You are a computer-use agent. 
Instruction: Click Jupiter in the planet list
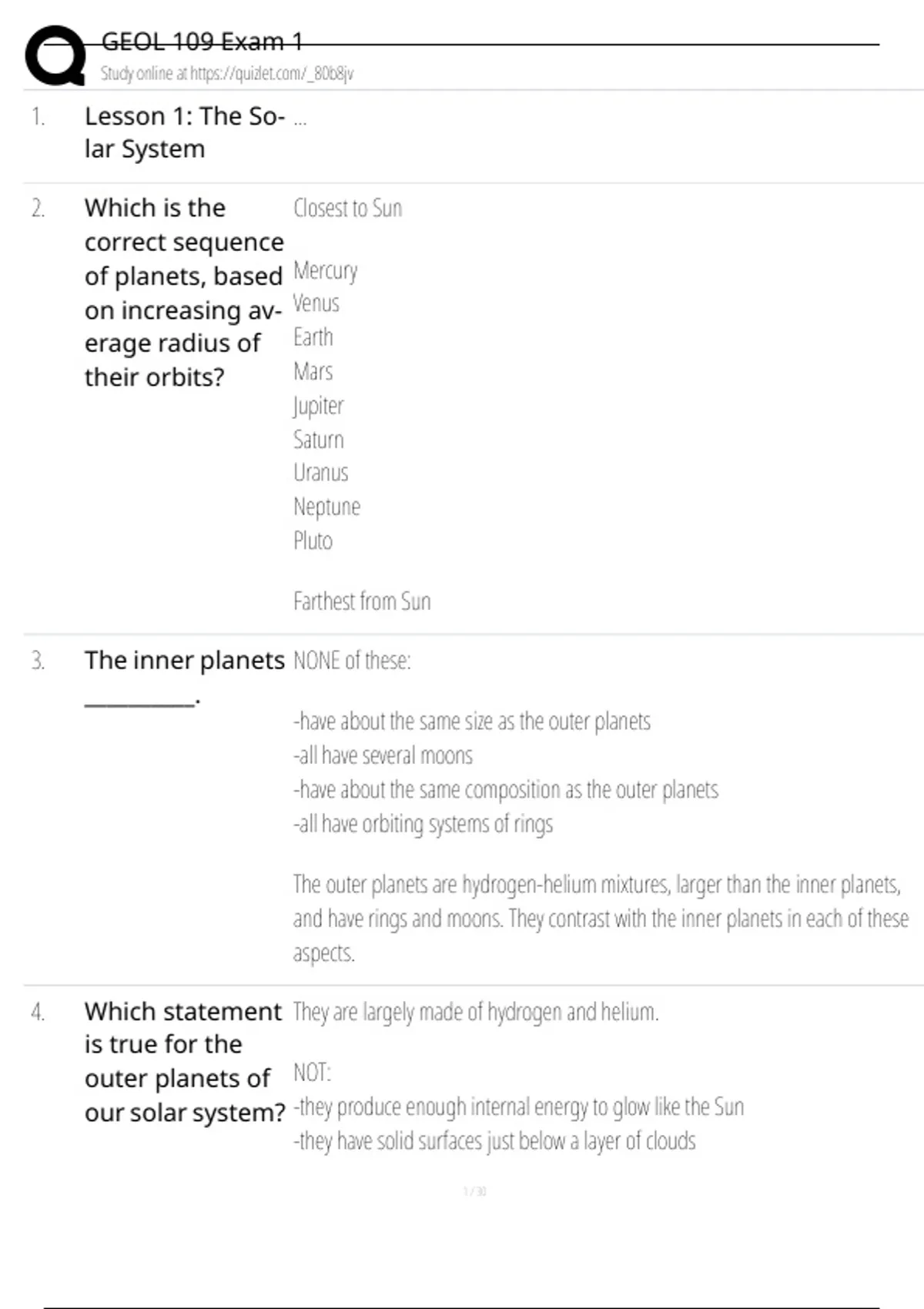pos(318,406)
